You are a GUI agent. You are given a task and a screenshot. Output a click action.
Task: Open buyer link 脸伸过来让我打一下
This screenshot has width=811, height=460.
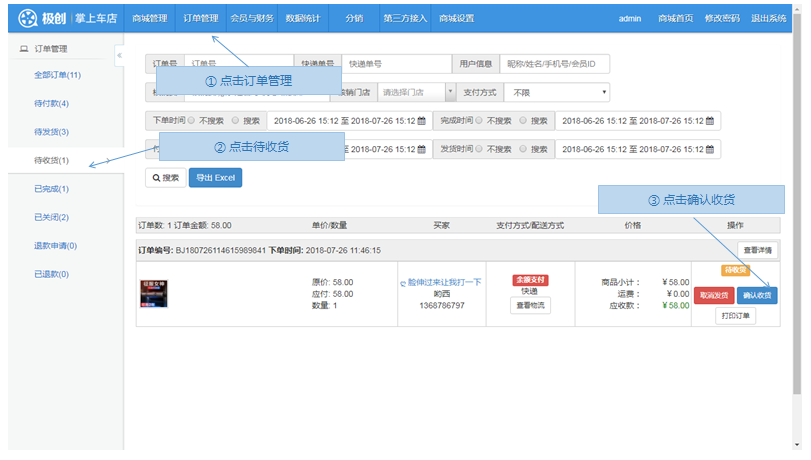pyautogui.click(x=441, y=282)
